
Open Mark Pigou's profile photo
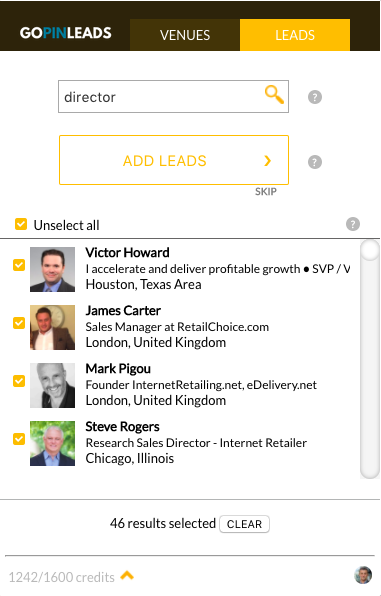pyautogui.click(x=52, y=385)
